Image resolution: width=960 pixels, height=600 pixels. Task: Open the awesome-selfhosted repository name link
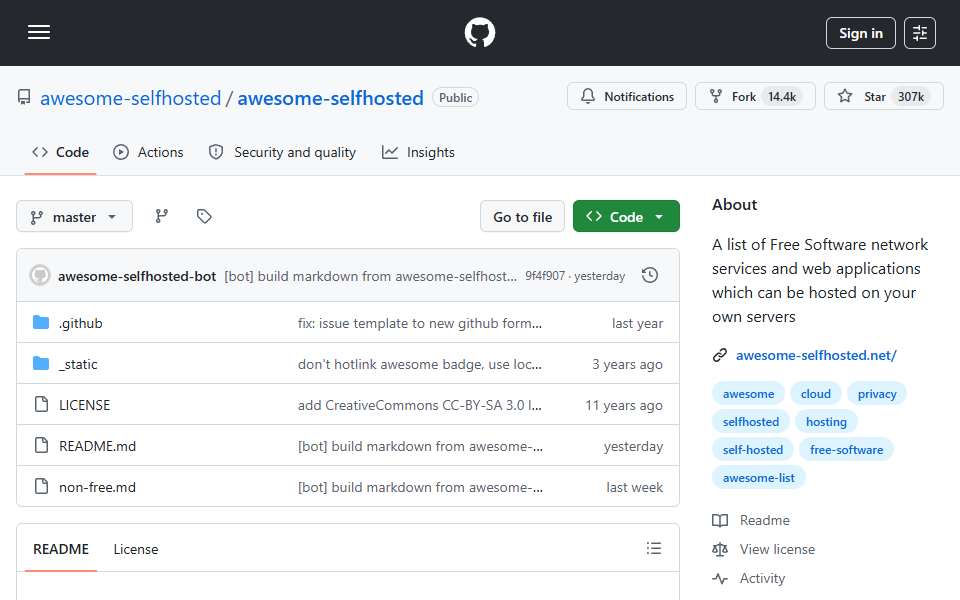click(x=331, y=98)
